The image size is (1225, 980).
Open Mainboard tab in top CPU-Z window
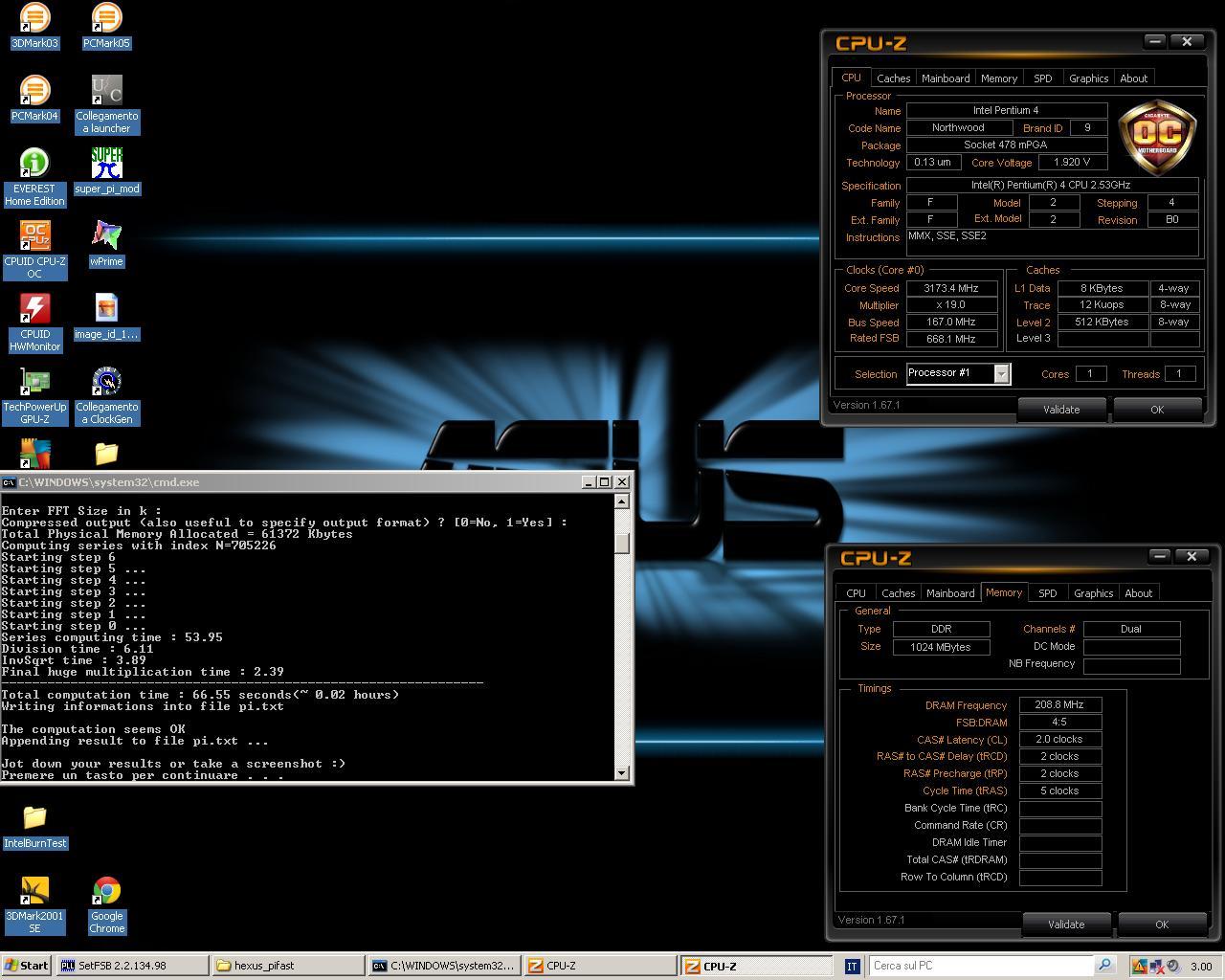tap(946, 78)
